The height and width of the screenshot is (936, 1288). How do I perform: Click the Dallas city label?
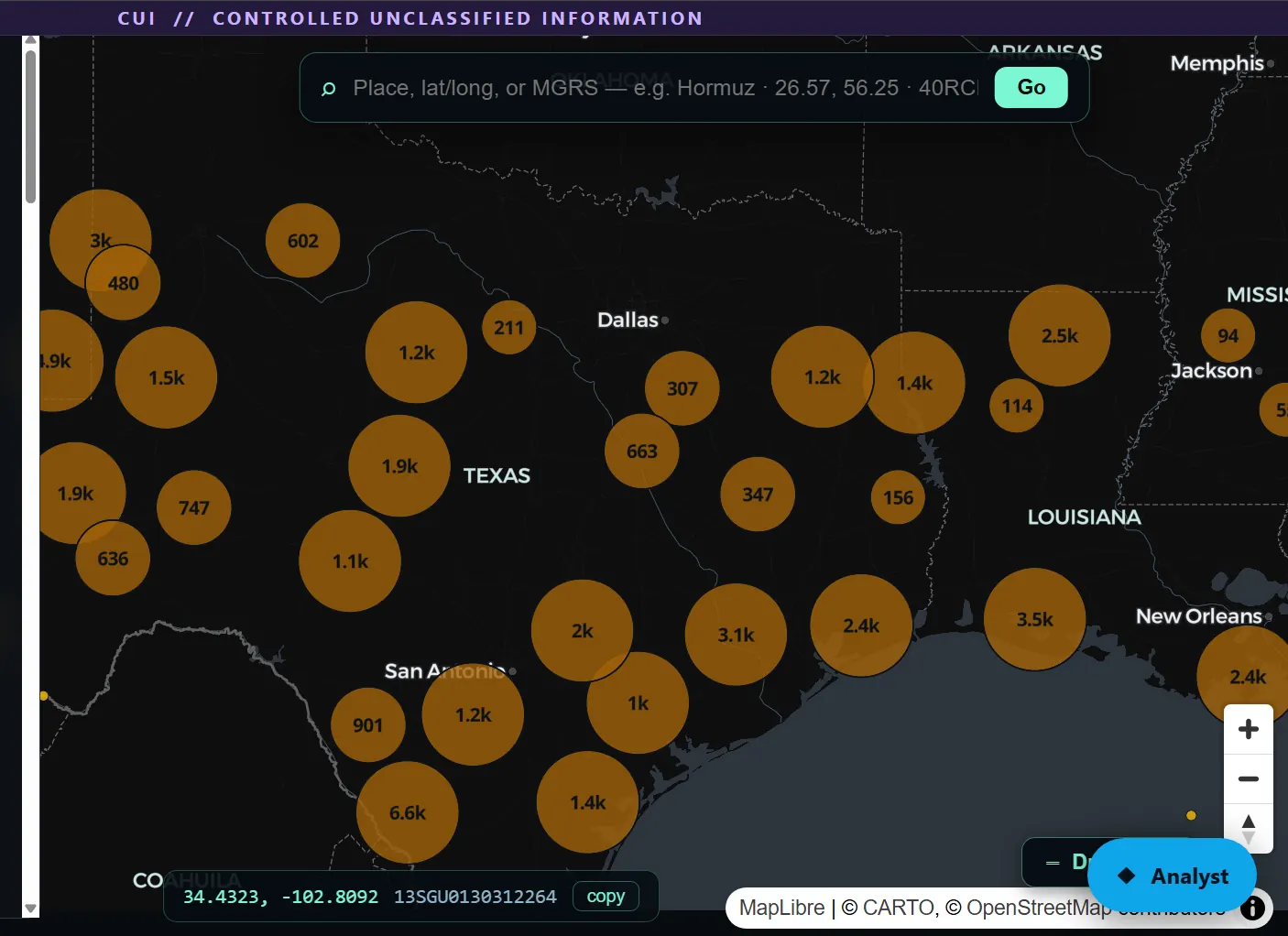pos(628,320)
